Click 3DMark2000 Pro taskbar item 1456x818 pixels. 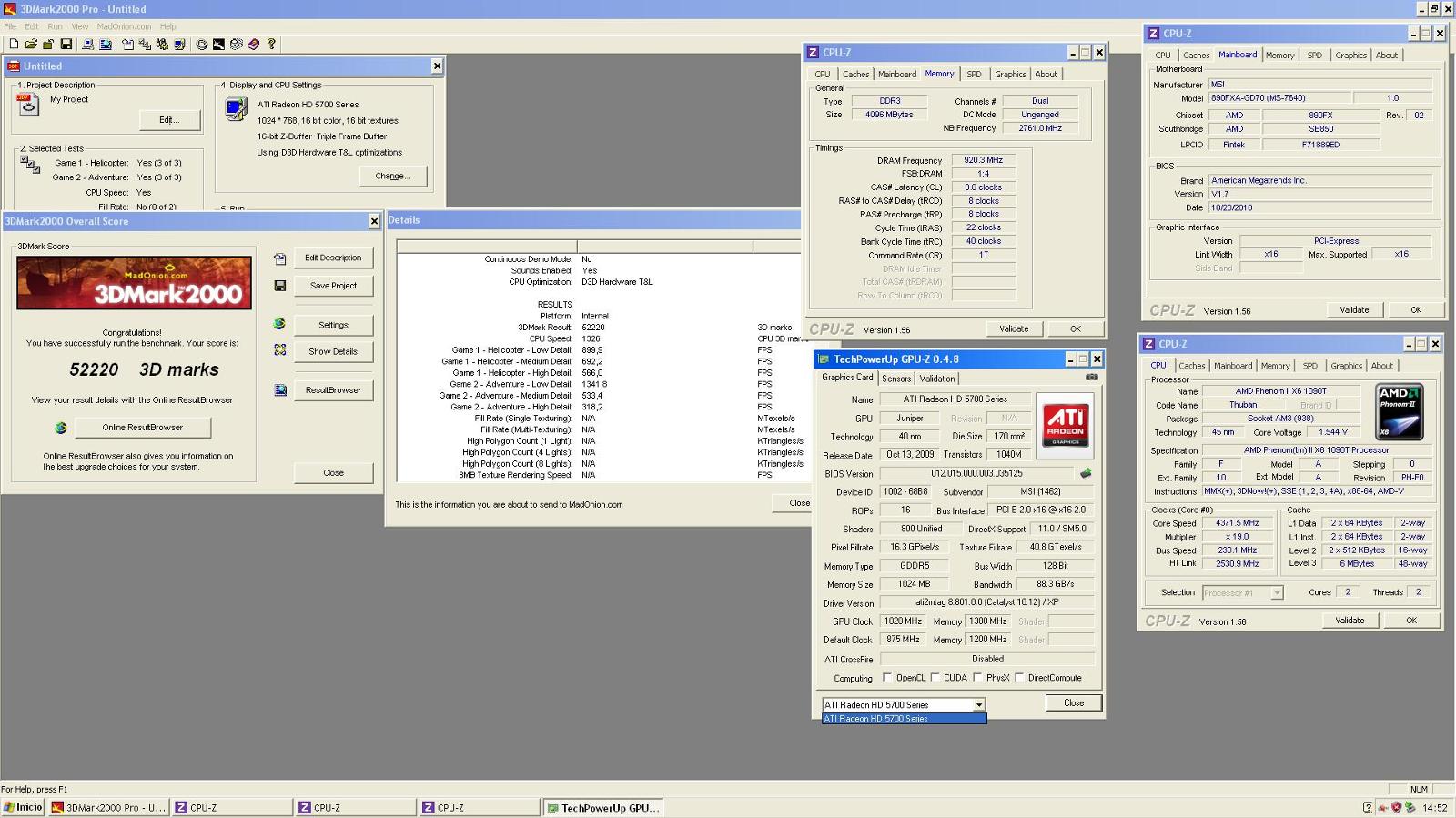(x=108, y=808)
